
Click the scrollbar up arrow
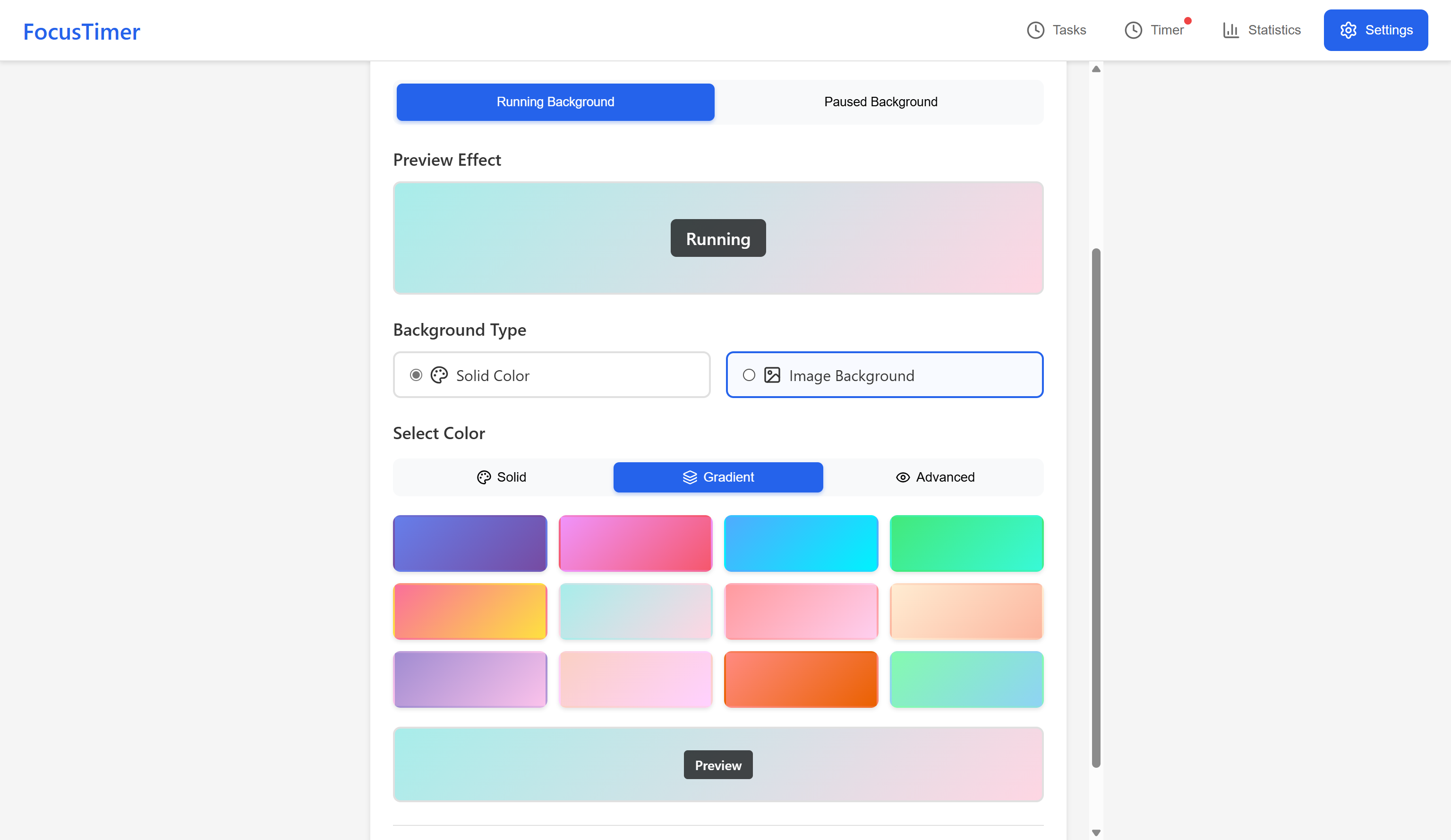(1096, 69)
